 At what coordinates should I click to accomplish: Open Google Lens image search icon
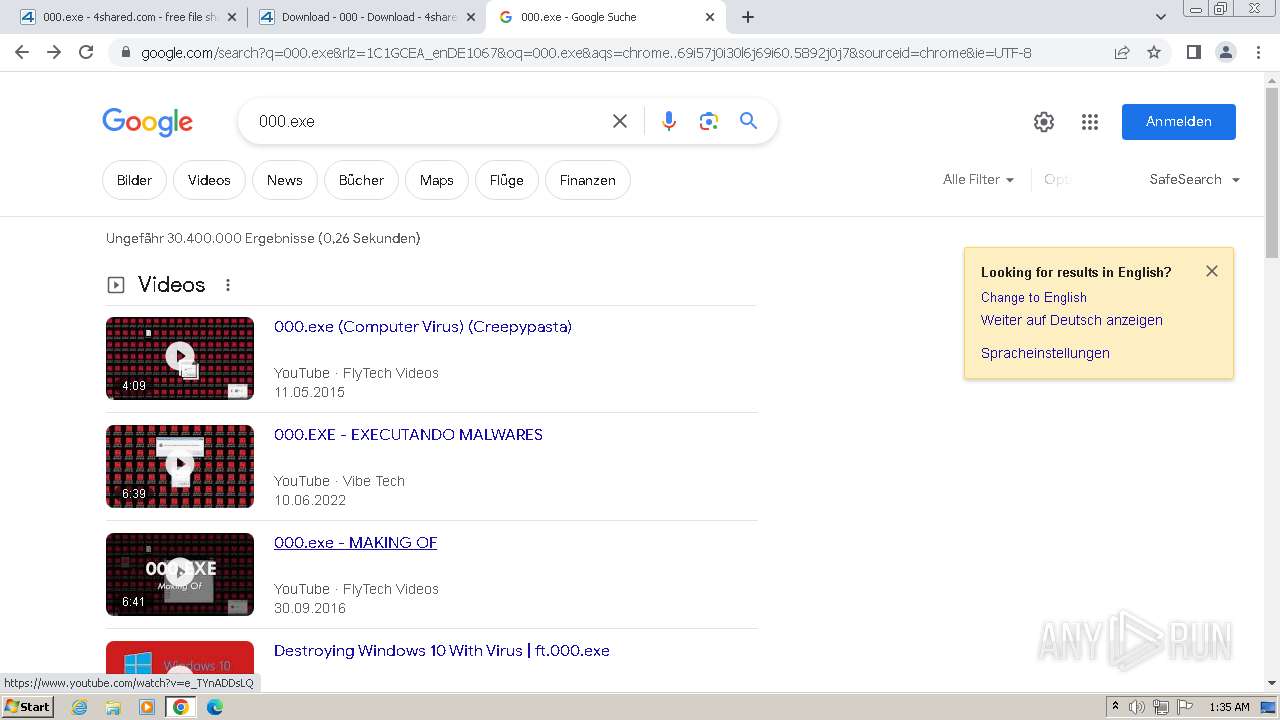pyautogui.click(x=709, y=121)
